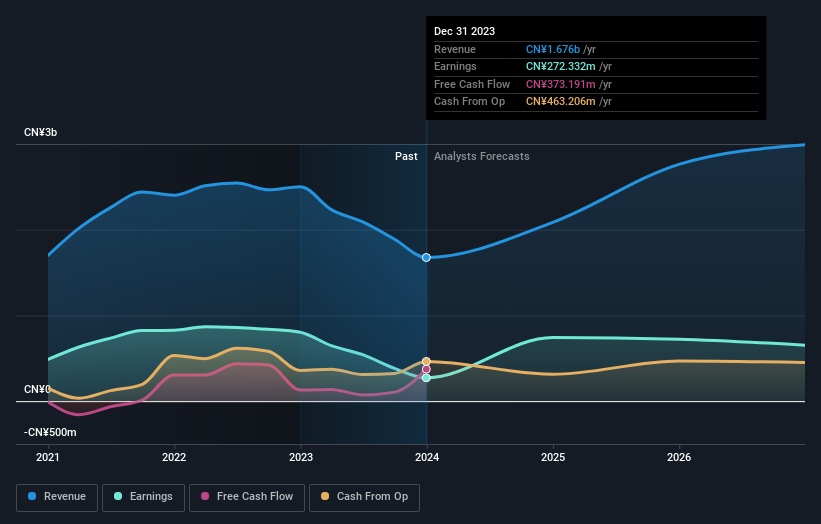This screenshot has height=524, width=821.
Task: Click the Earnings row label in tooltip
Action: (x=456, y=66)
